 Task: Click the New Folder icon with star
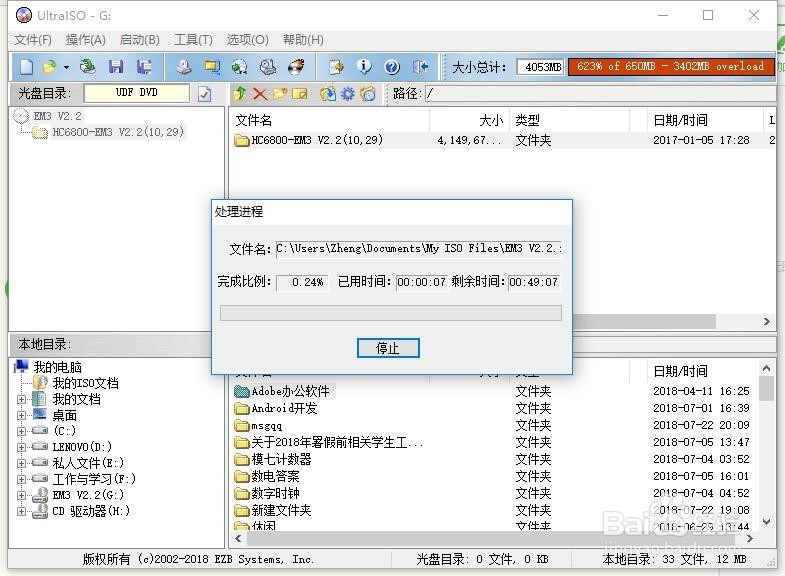click(x=280, y=94)
